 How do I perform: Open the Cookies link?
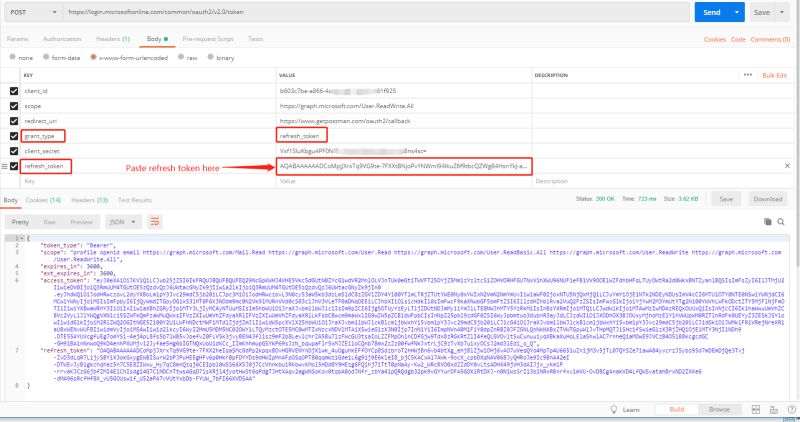click(x=715, y=39)
